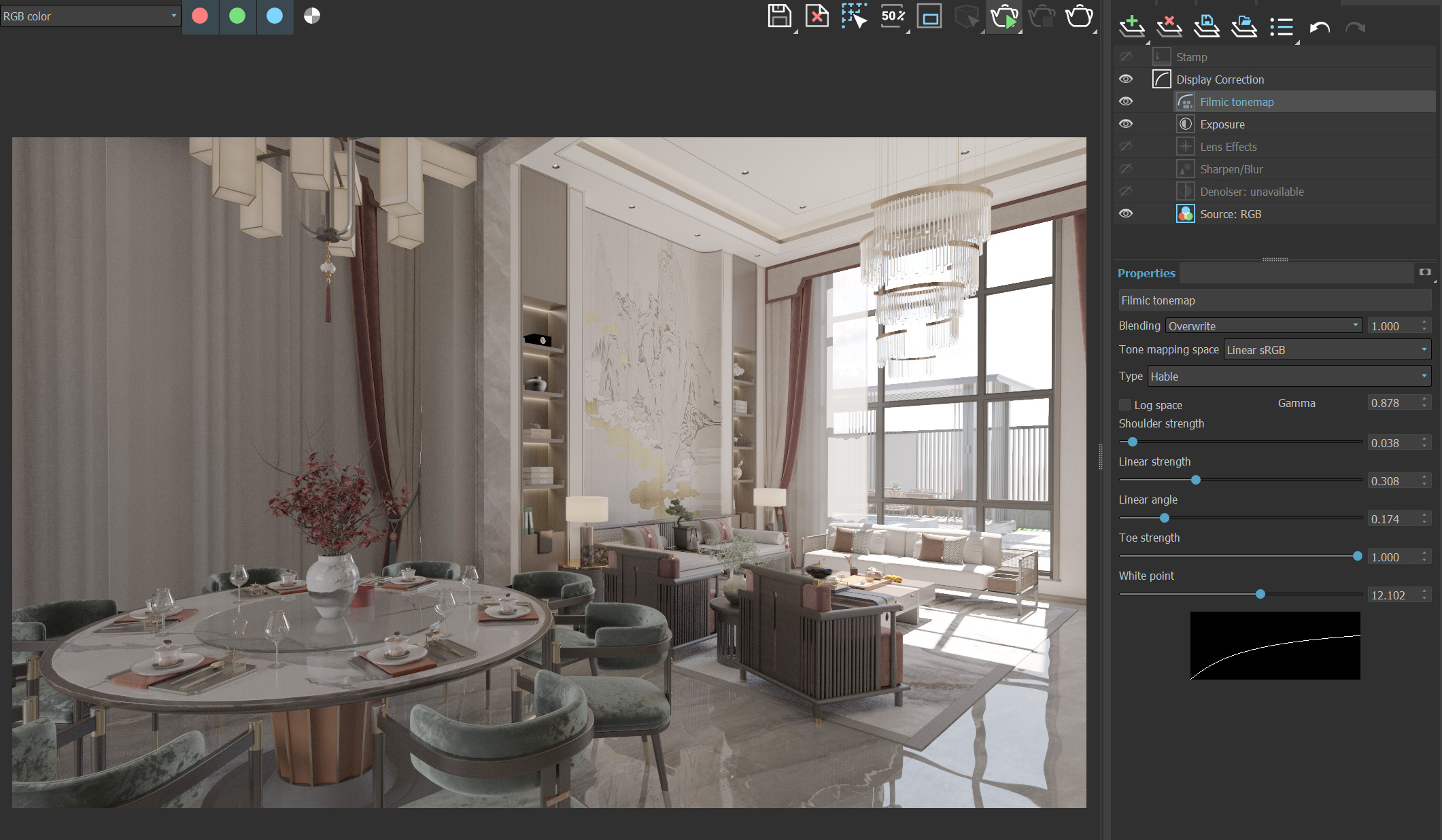1442x840 pixels.
Task: Click the 50% zoom icon
Action: click(893, 16)
